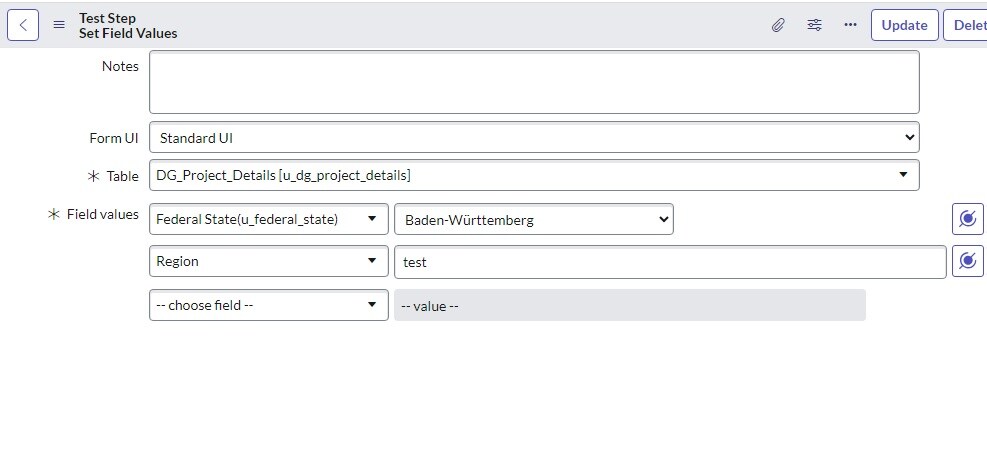Open the '-- choose field --' dropdown
Image resolution: width=987 pixels, height=460 pixels.
click(x=268, y=305)
